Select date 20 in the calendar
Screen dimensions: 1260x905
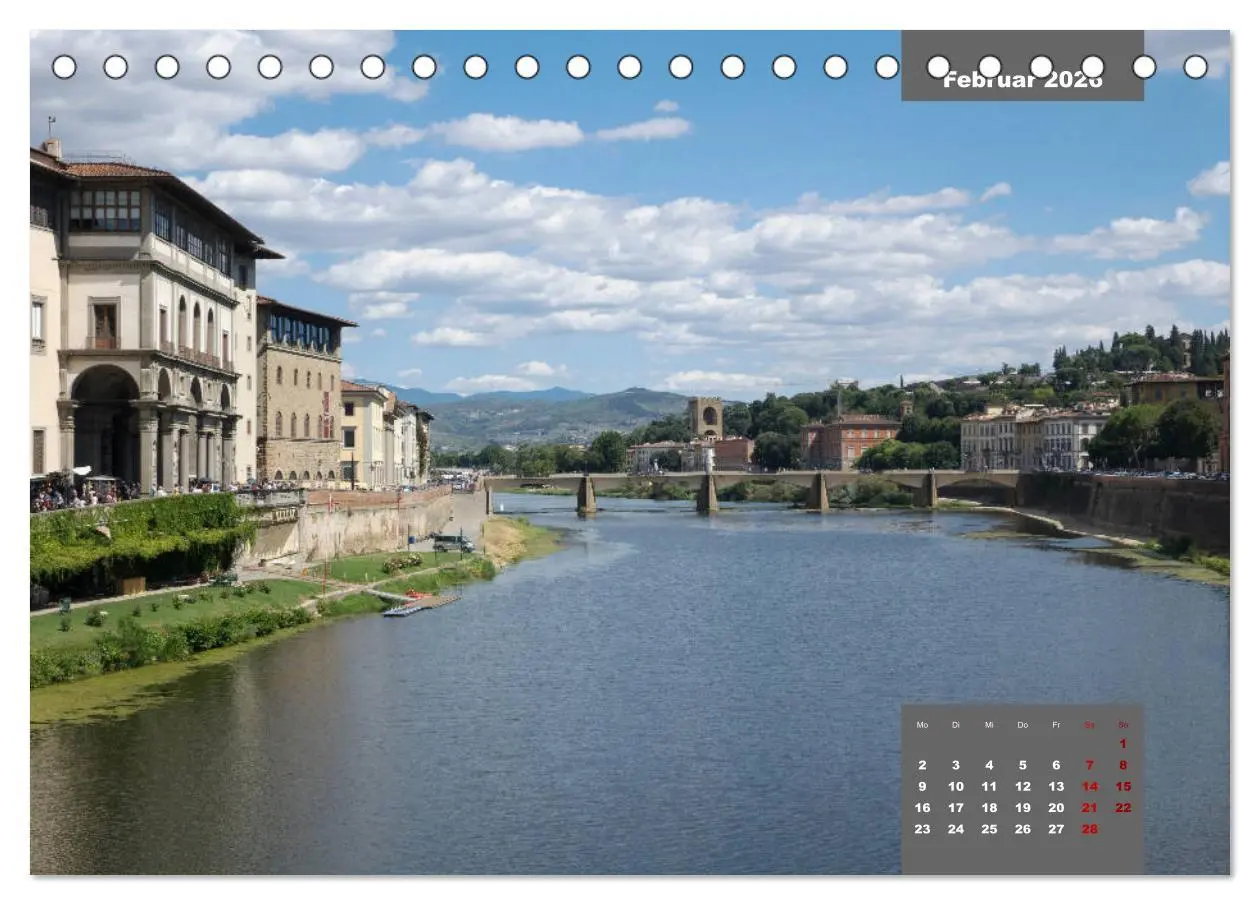point(1056,808)
